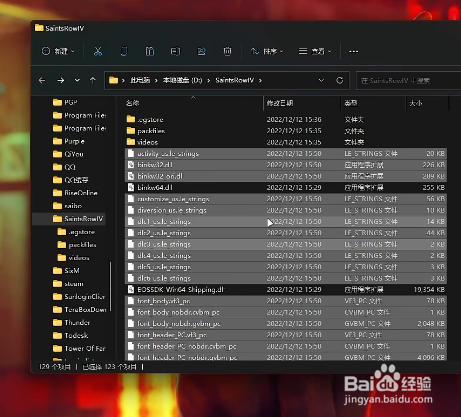Go forward with the right arrow

[61, 80]
